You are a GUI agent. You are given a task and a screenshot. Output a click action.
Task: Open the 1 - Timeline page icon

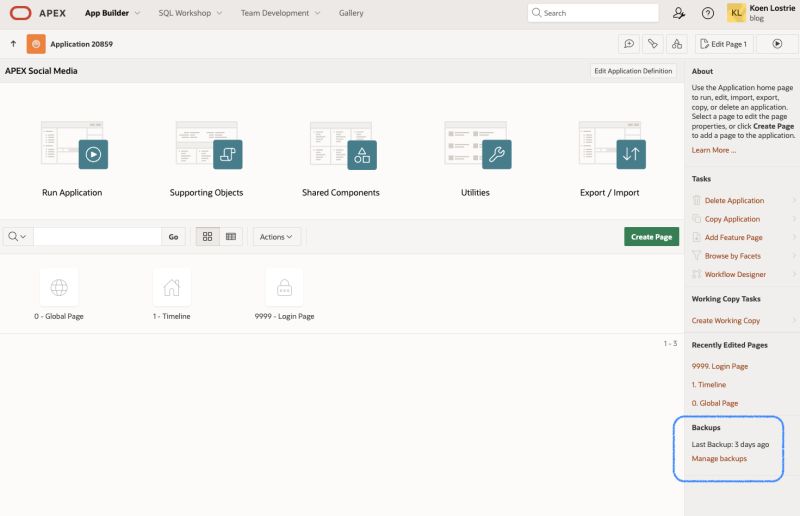(x=171, y=287)
